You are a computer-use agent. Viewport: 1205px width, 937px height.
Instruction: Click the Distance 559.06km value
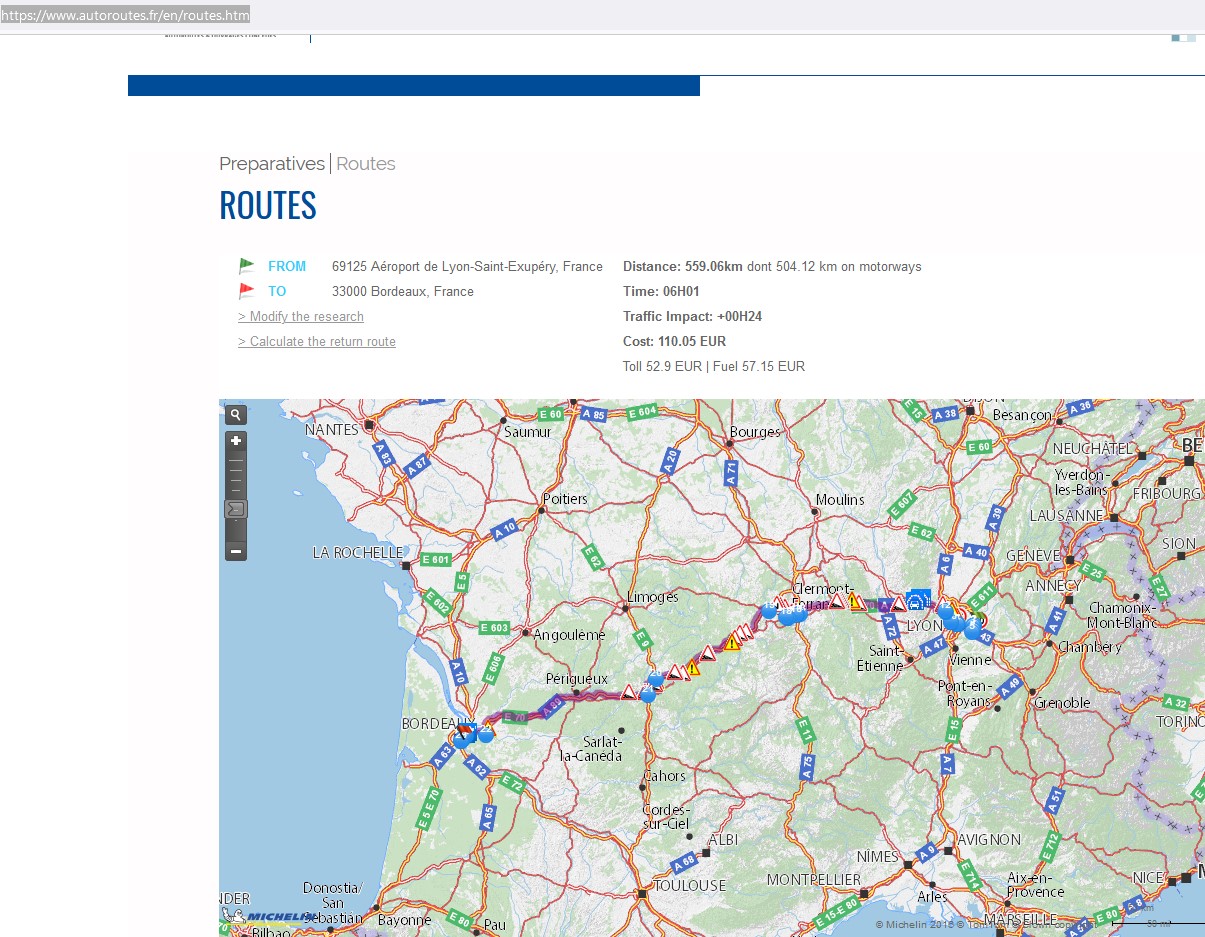683,266
